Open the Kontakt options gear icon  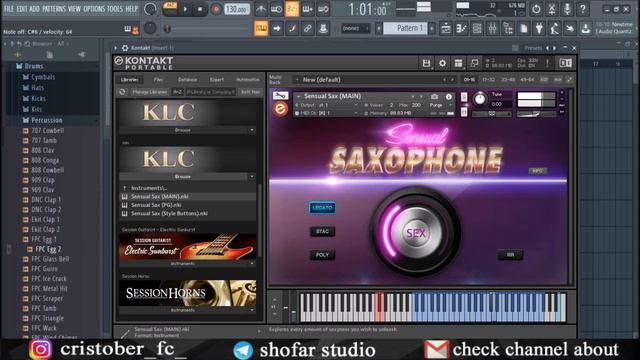(442, 63)
